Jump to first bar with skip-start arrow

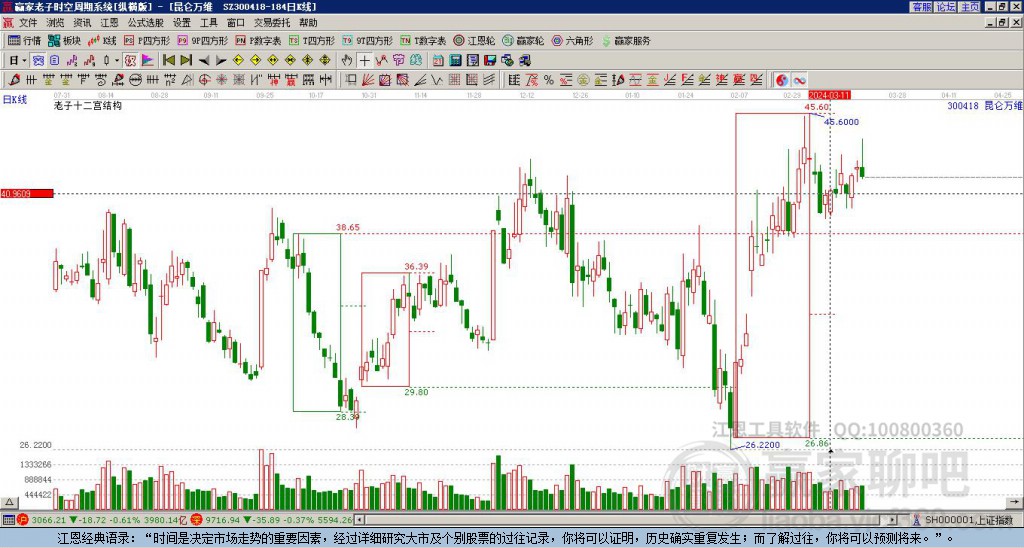point(168,61)
